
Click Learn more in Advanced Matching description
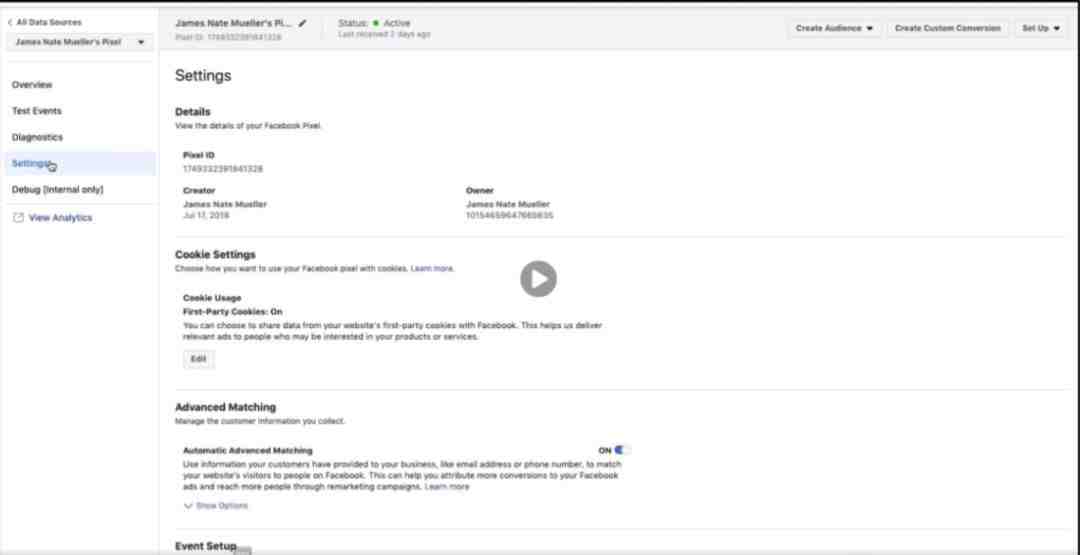pyautogui.click(x=447, y=487)
